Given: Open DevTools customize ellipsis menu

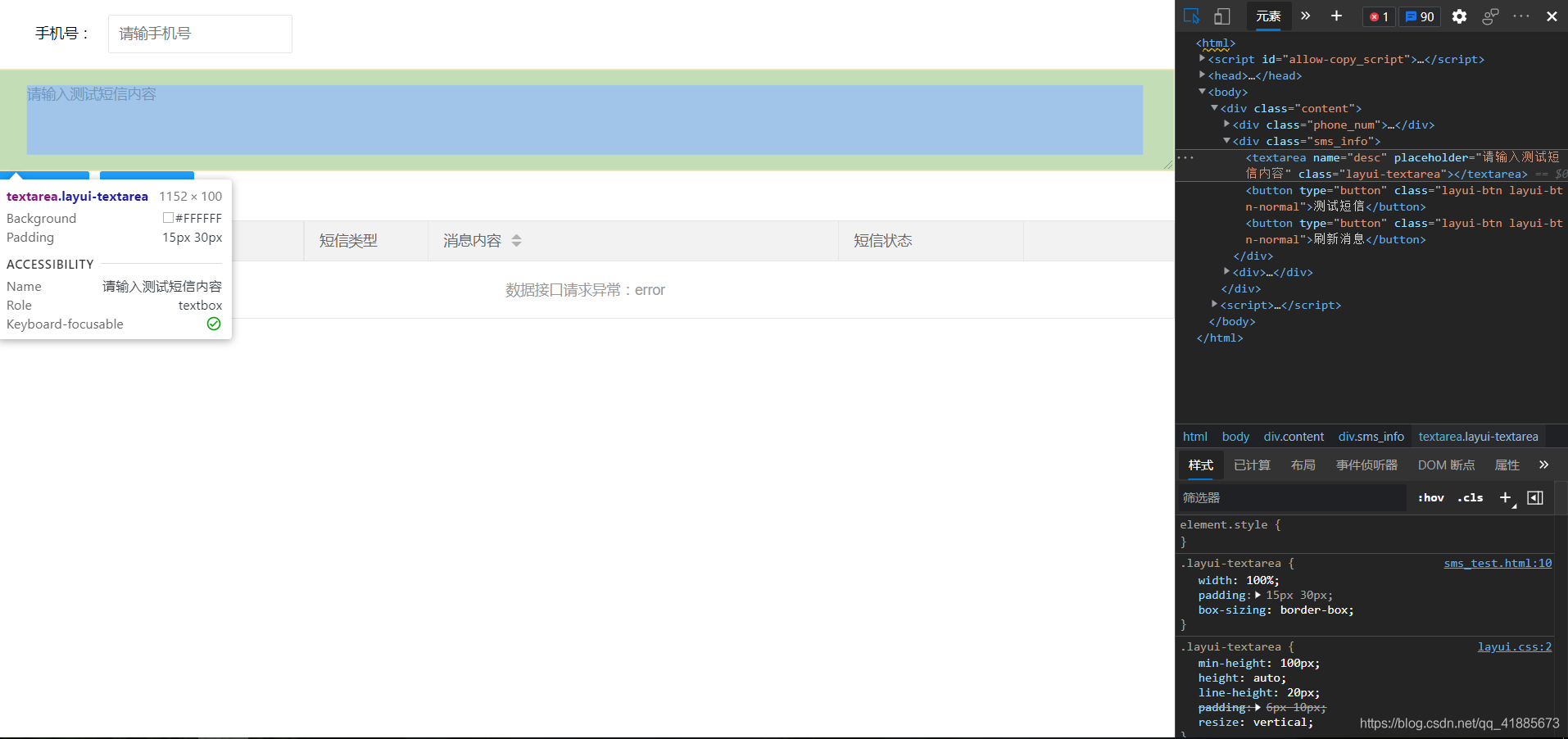Looking at the screenshot, I should 1521,16.
